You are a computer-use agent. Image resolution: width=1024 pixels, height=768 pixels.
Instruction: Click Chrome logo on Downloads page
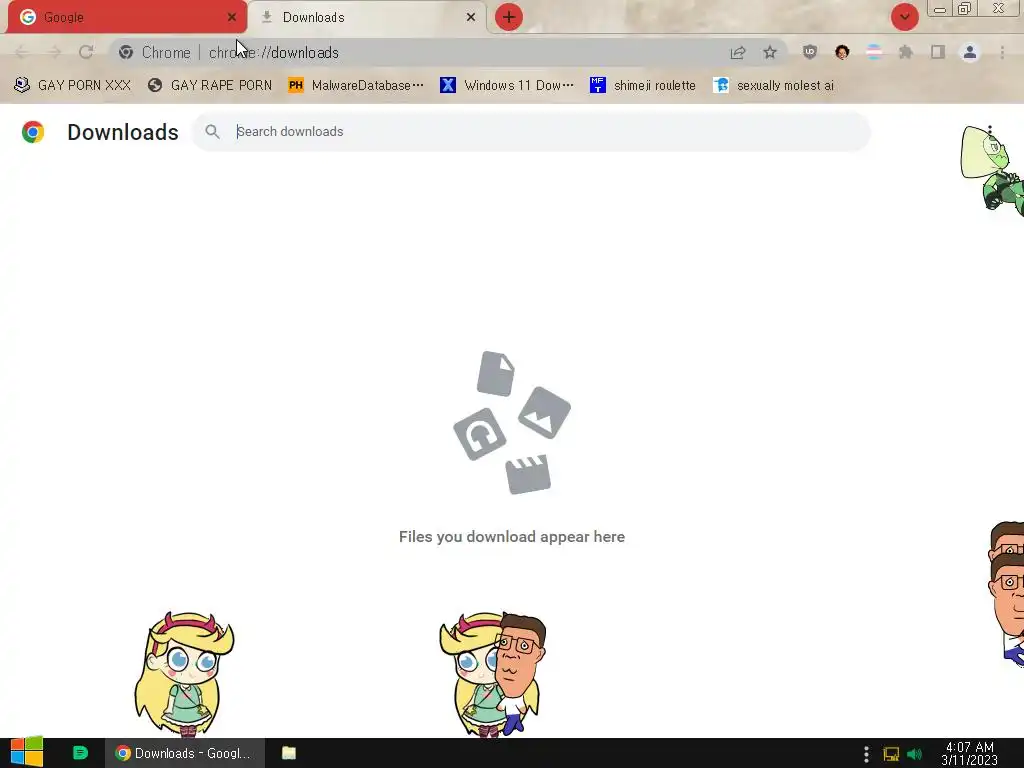(x=33, y=132)
